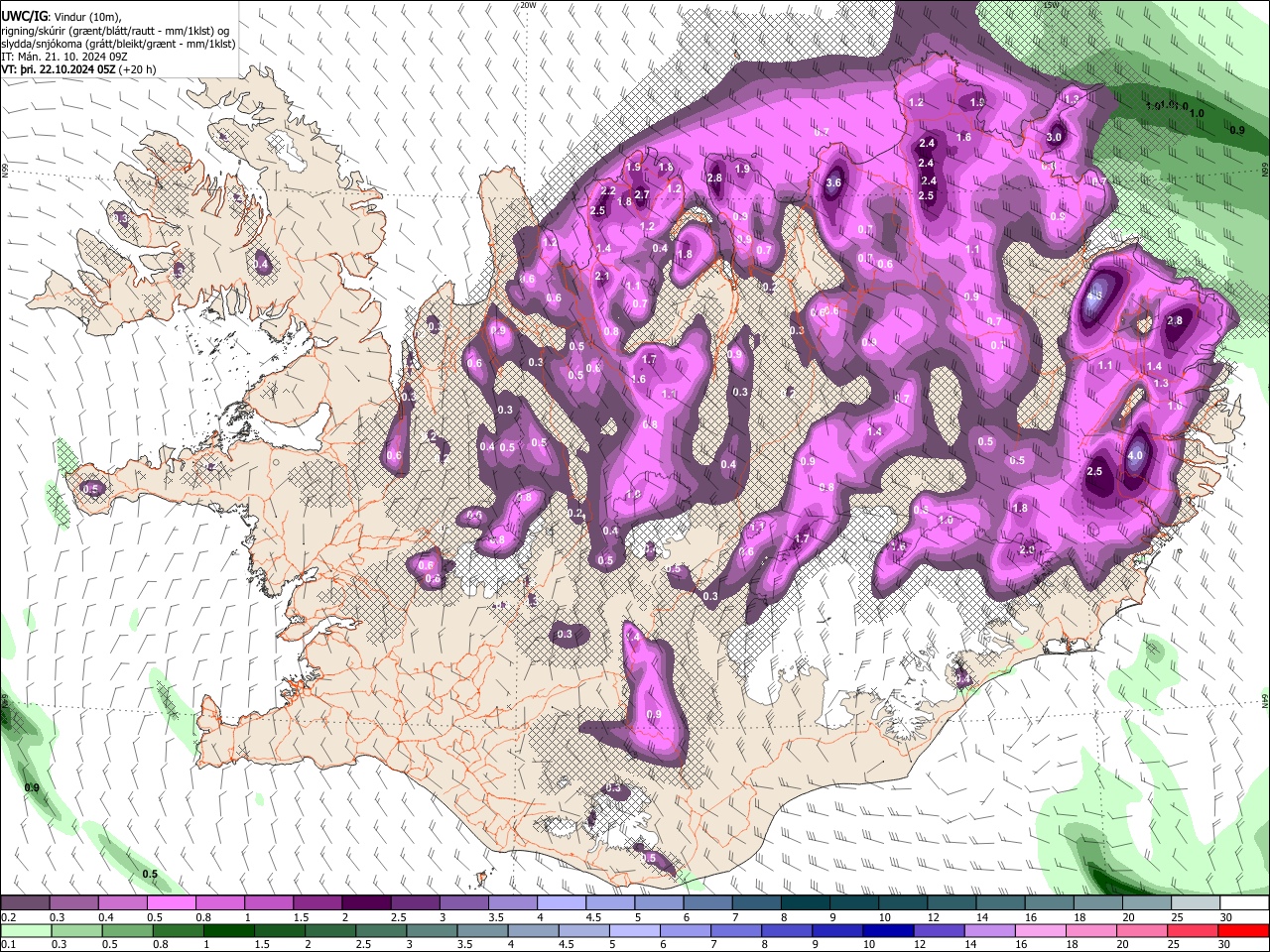The image size is (1270, 952).
Task: Click the snow scale swatch between 0.5 and 0.8
Action: click(x=172, y=903)
